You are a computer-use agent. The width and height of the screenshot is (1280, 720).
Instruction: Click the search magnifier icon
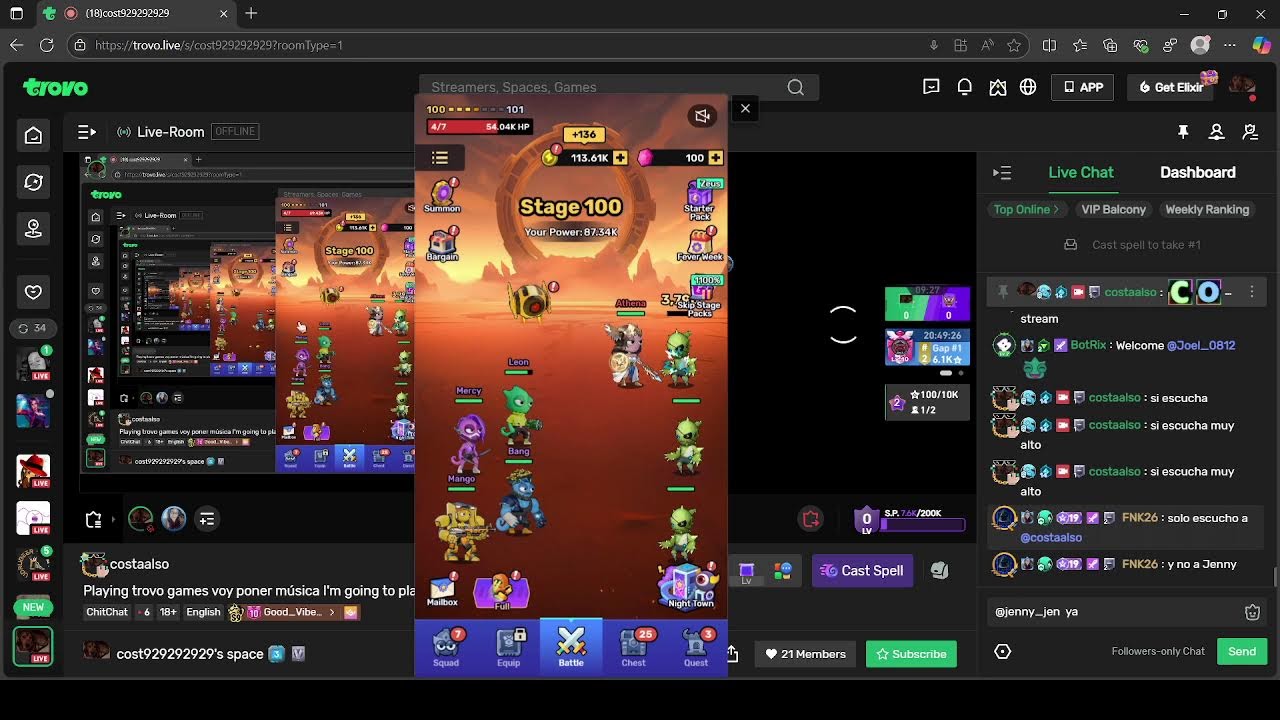click(x=795, y=87)
